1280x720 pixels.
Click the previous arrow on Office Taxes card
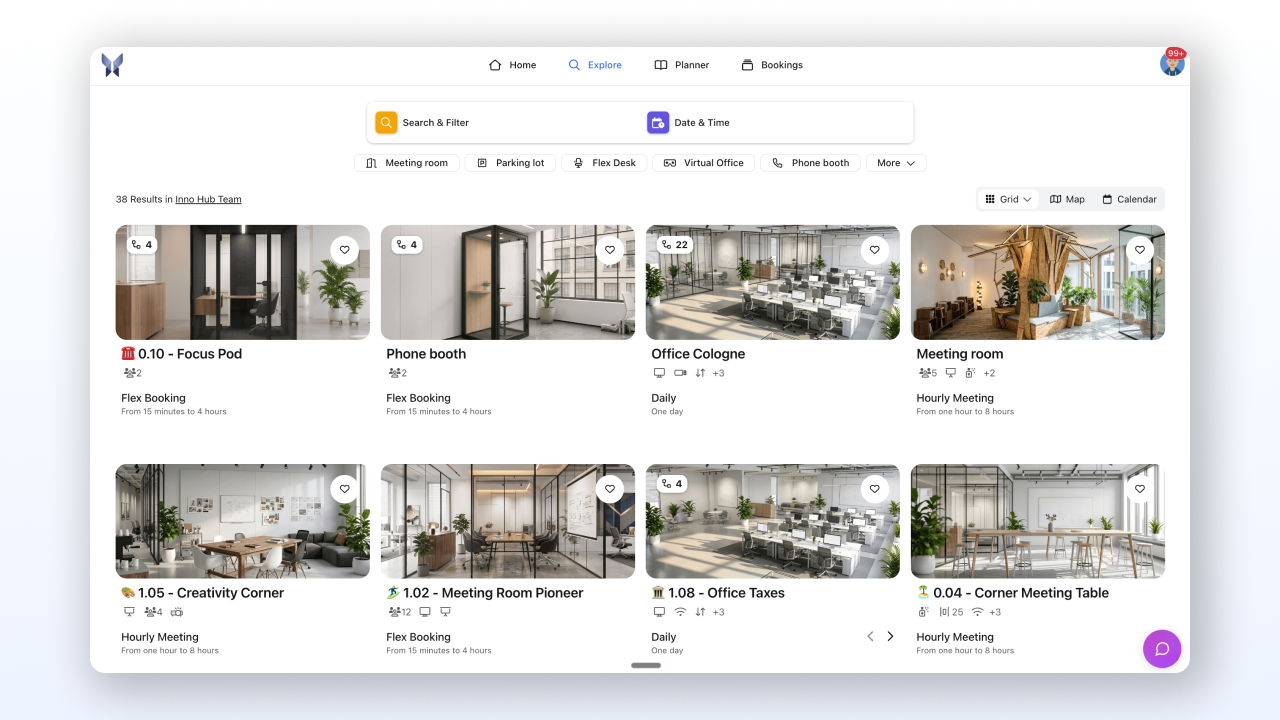[x=870, y=636]
